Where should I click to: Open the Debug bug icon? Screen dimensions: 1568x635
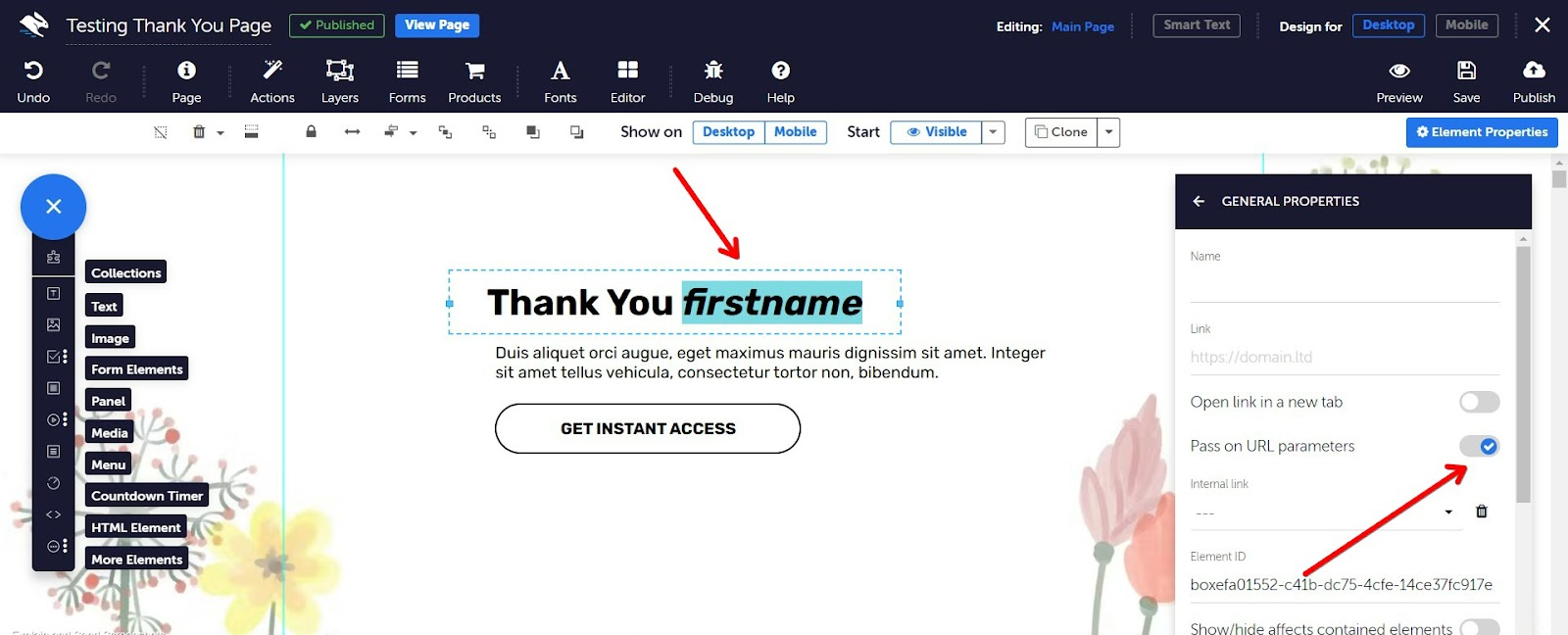713,71
